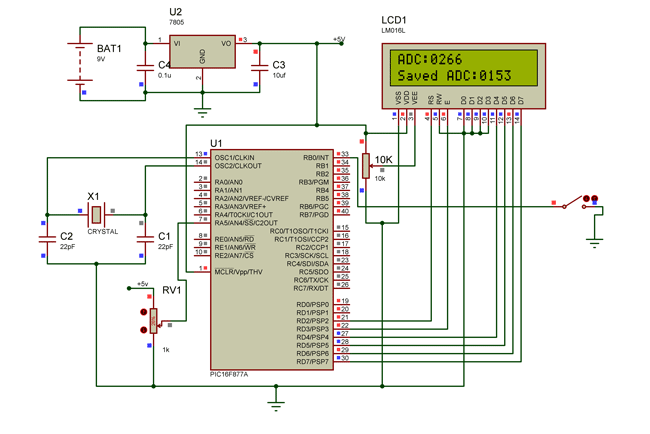The height and width of the screenshot is (434, 650).
Task: Click the RD7/PSP7 pin label
Action: (x=313, y=361)
